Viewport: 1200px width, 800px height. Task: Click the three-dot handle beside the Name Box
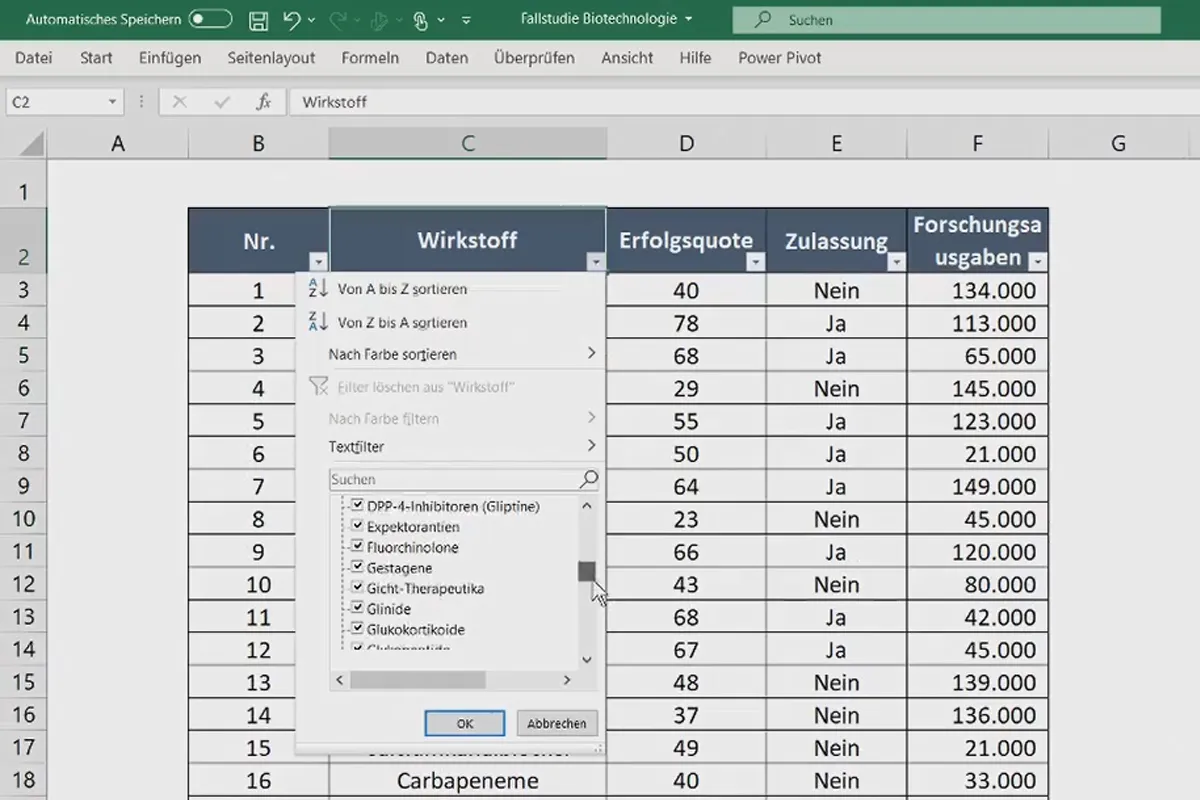[x=141, y=102]
